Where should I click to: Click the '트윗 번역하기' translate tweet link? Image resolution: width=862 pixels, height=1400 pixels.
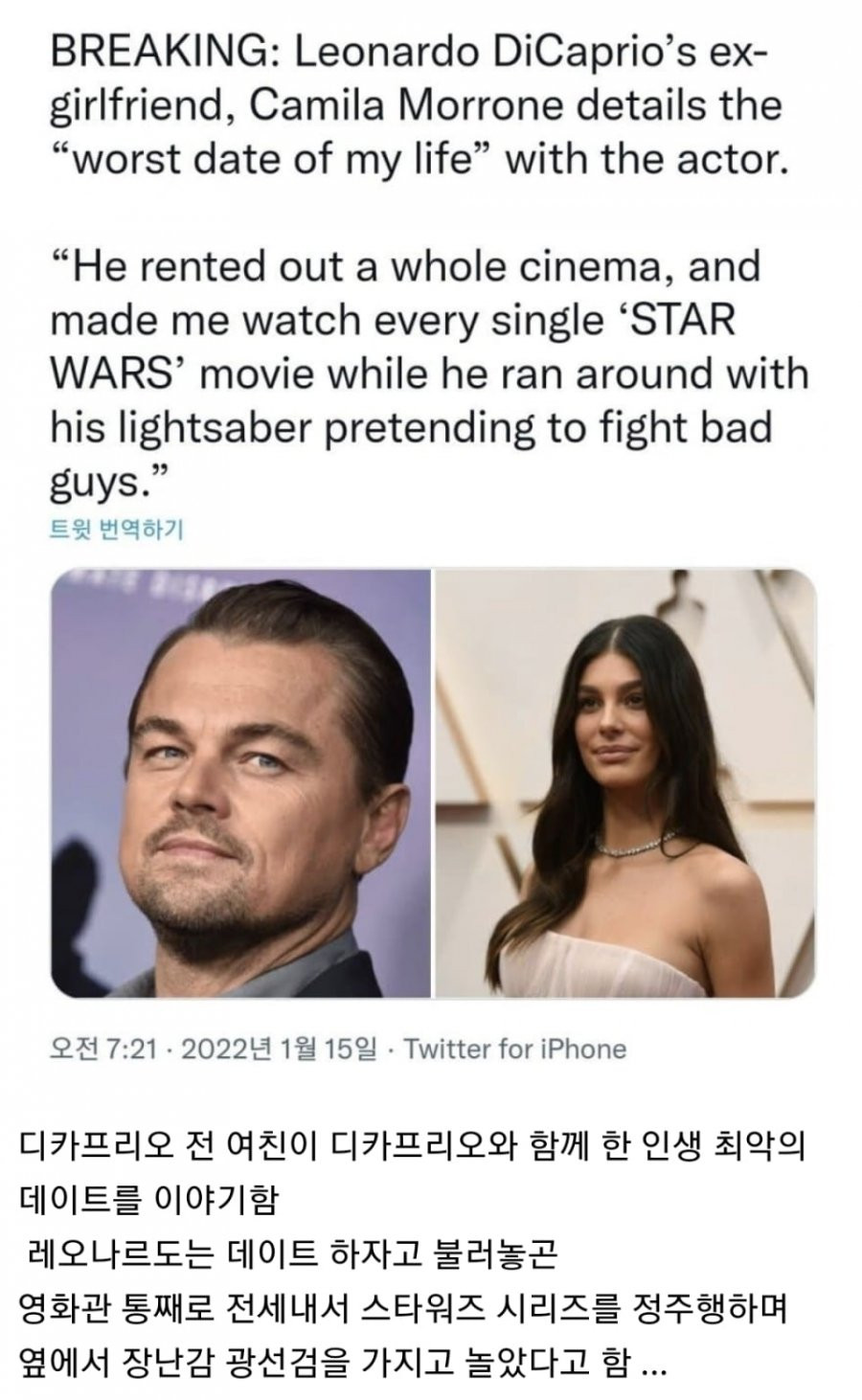116,530
